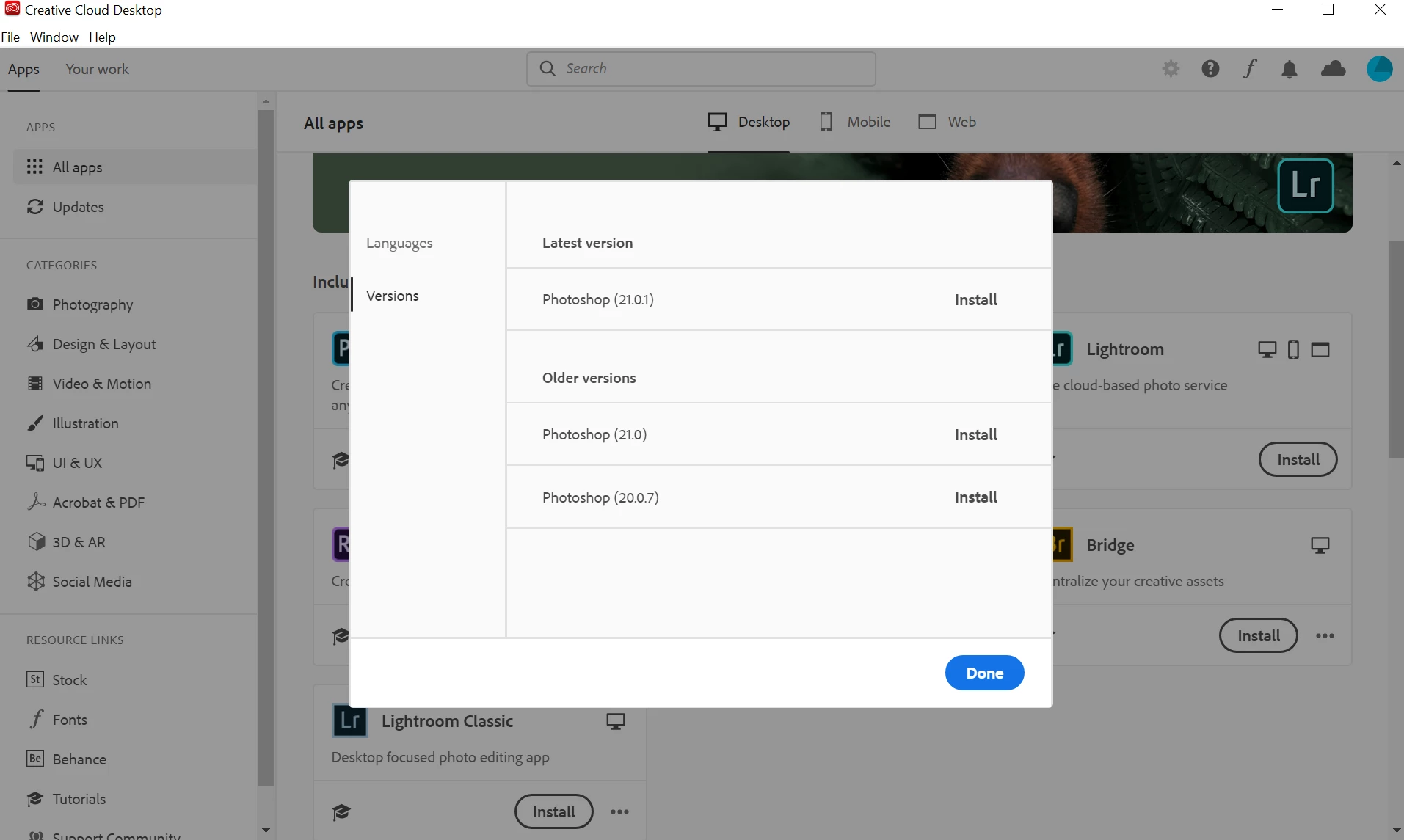Install Photoshop (21.0)
The width and height of the screenshot is (1404, 840).
coord(975,434)
